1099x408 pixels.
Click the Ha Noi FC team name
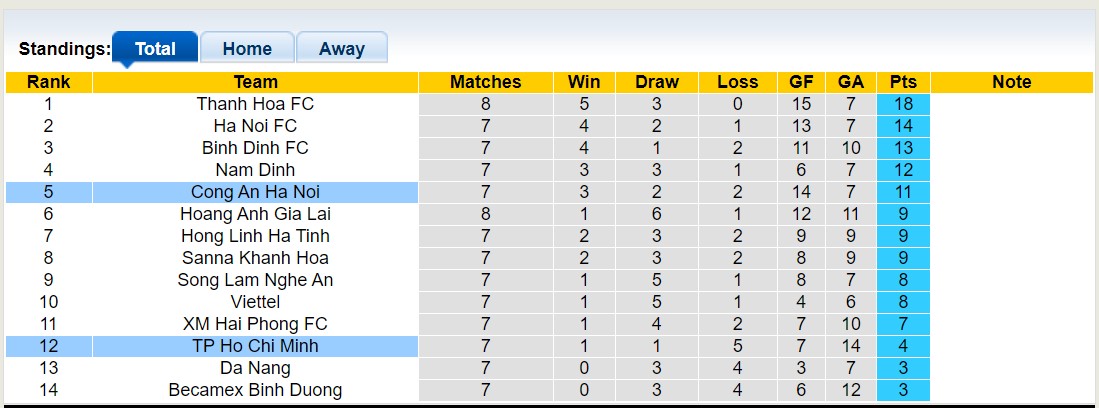tap(255, 126)
